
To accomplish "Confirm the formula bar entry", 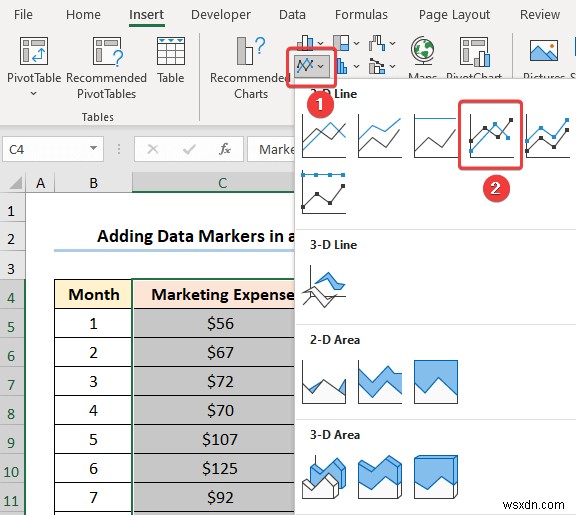I will click(x=189, y=149).
